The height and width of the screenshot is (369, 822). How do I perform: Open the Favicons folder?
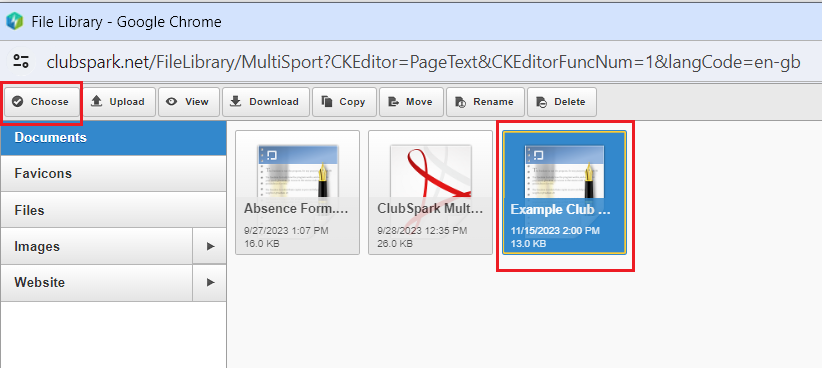[113, 173]
